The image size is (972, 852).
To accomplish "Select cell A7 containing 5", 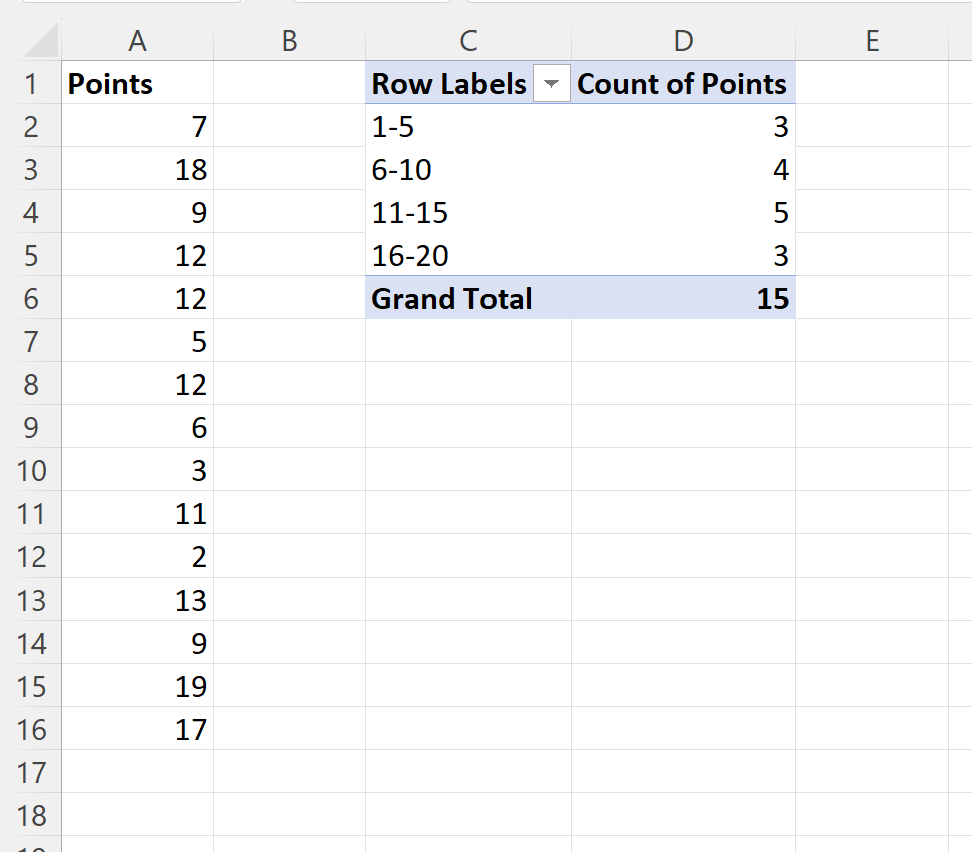I will click(138, 342).
